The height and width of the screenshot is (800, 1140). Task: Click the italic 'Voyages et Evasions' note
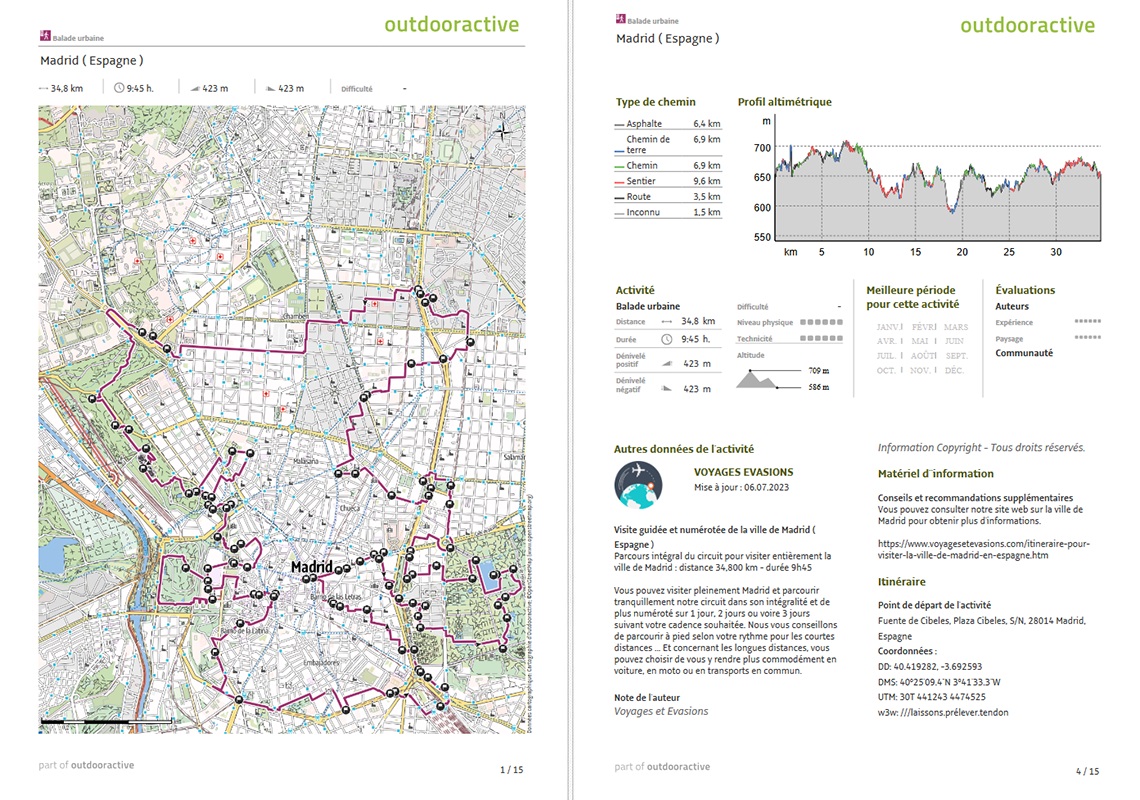[661, 712]
